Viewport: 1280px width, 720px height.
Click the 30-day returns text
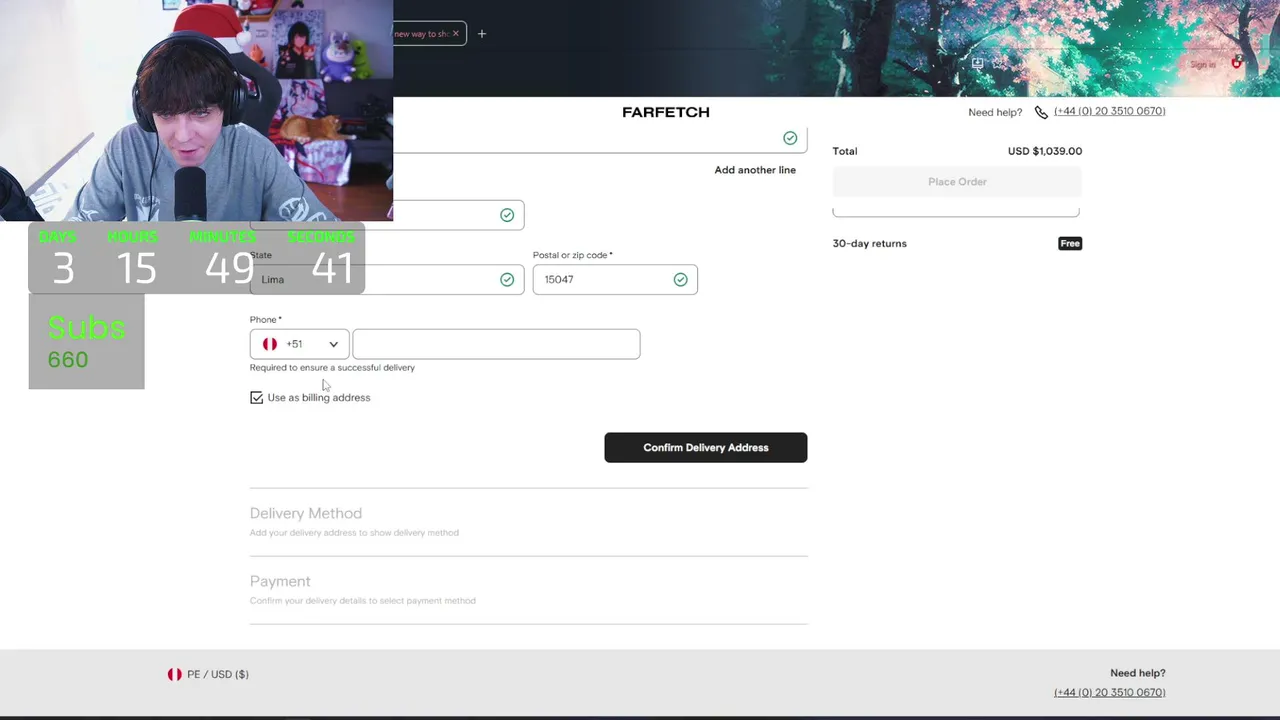(870, 243)
